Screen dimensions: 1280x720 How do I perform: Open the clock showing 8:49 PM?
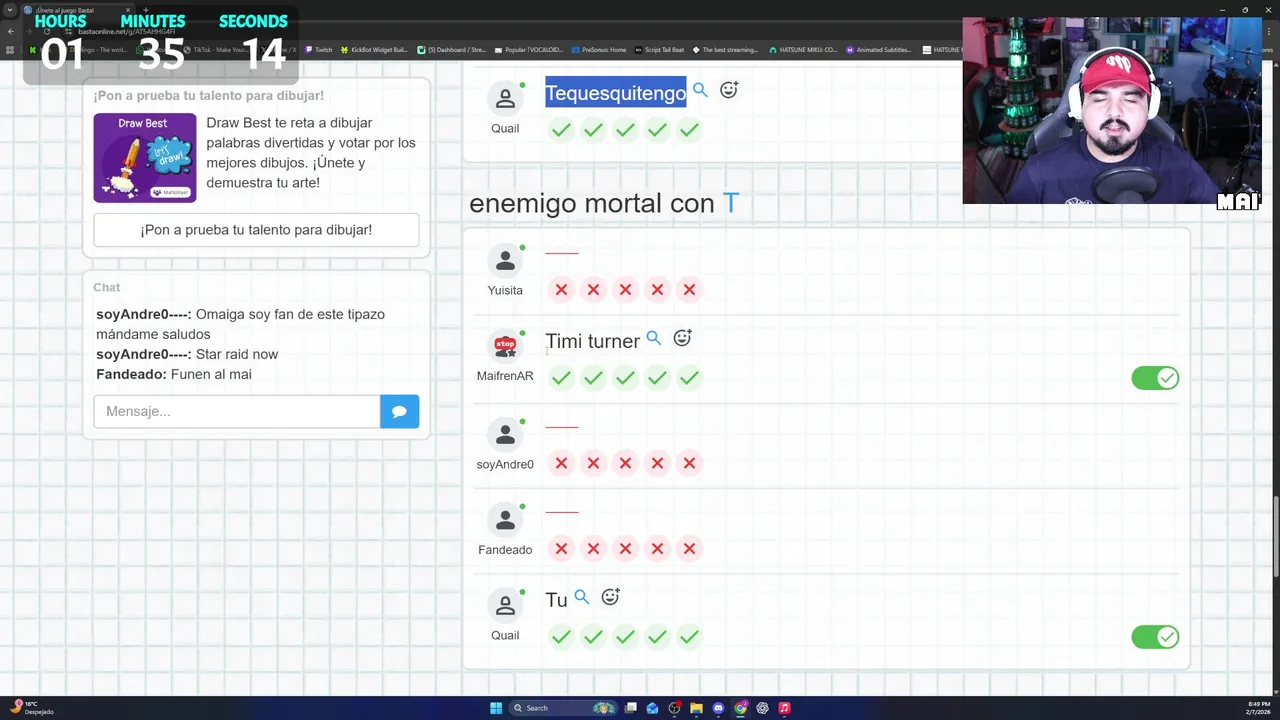(1258, 708)
